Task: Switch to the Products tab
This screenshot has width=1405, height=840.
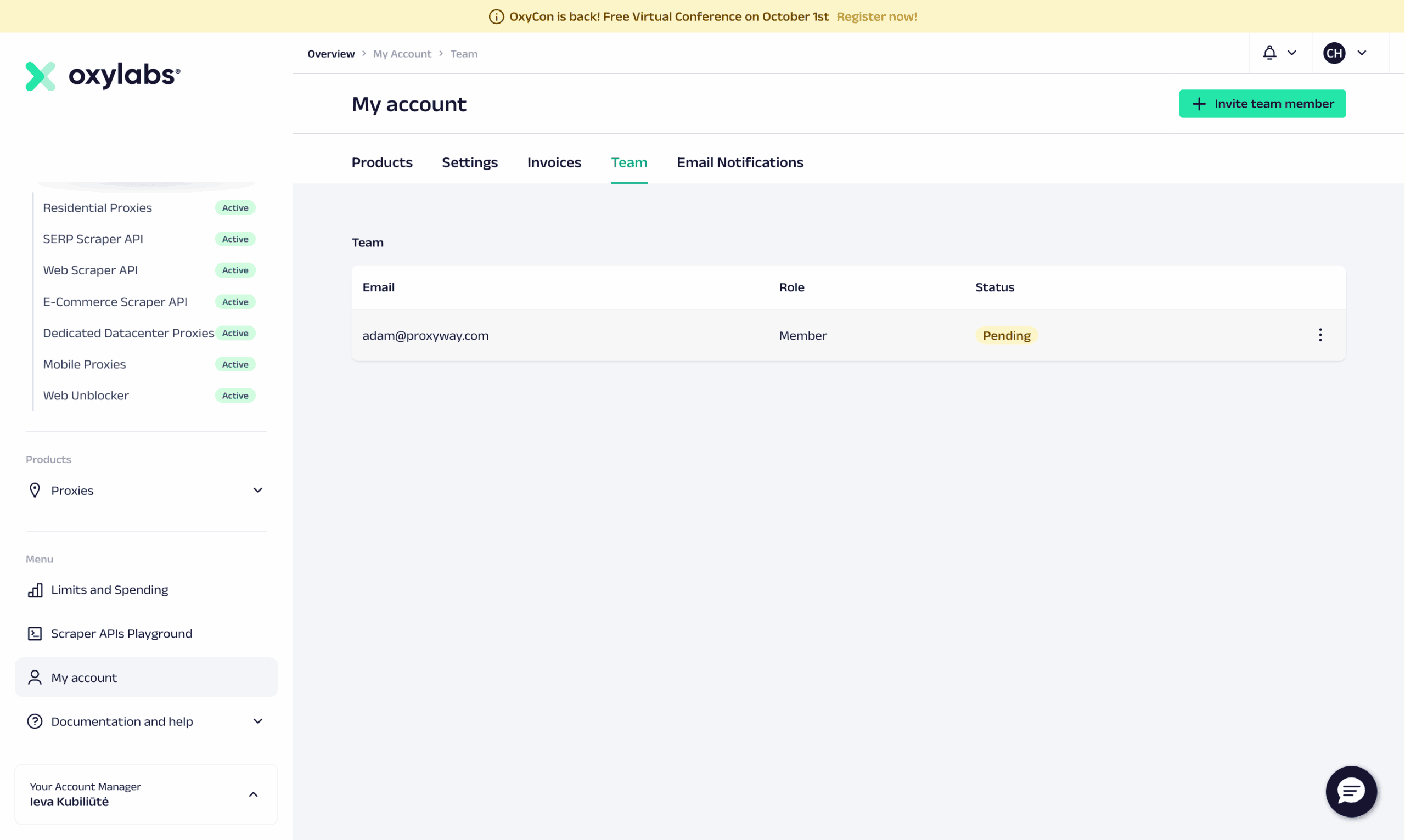Action: 382,162
